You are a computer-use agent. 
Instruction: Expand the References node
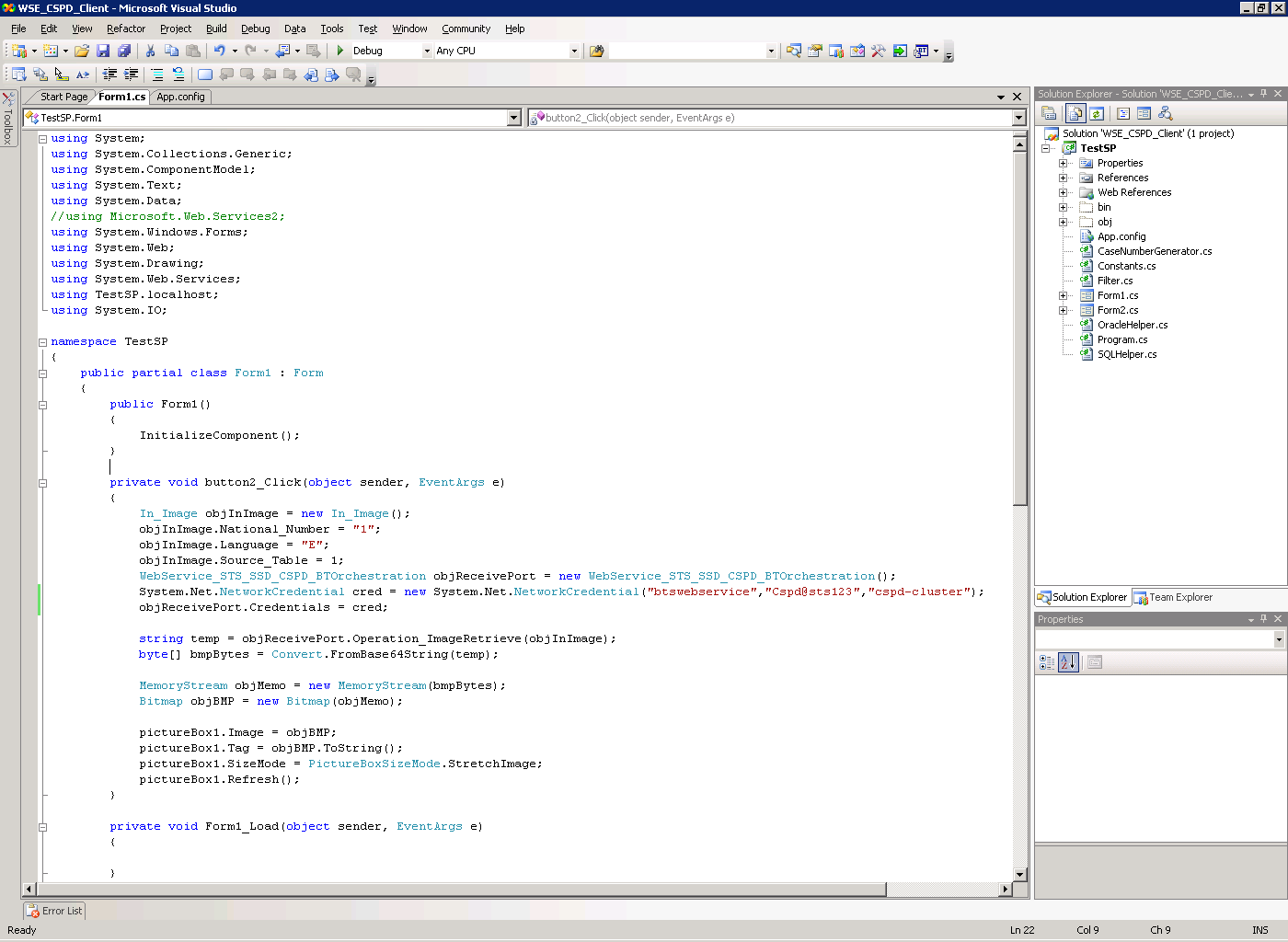[x=1063, y=178]
